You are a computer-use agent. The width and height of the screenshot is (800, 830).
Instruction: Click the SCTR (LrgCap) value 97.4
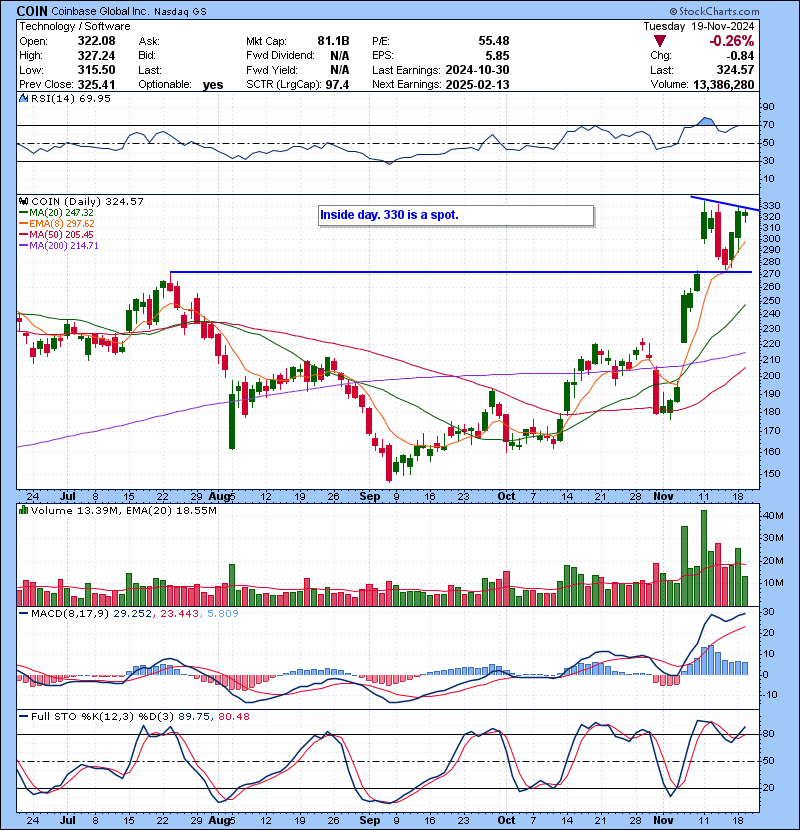[337, 85]
